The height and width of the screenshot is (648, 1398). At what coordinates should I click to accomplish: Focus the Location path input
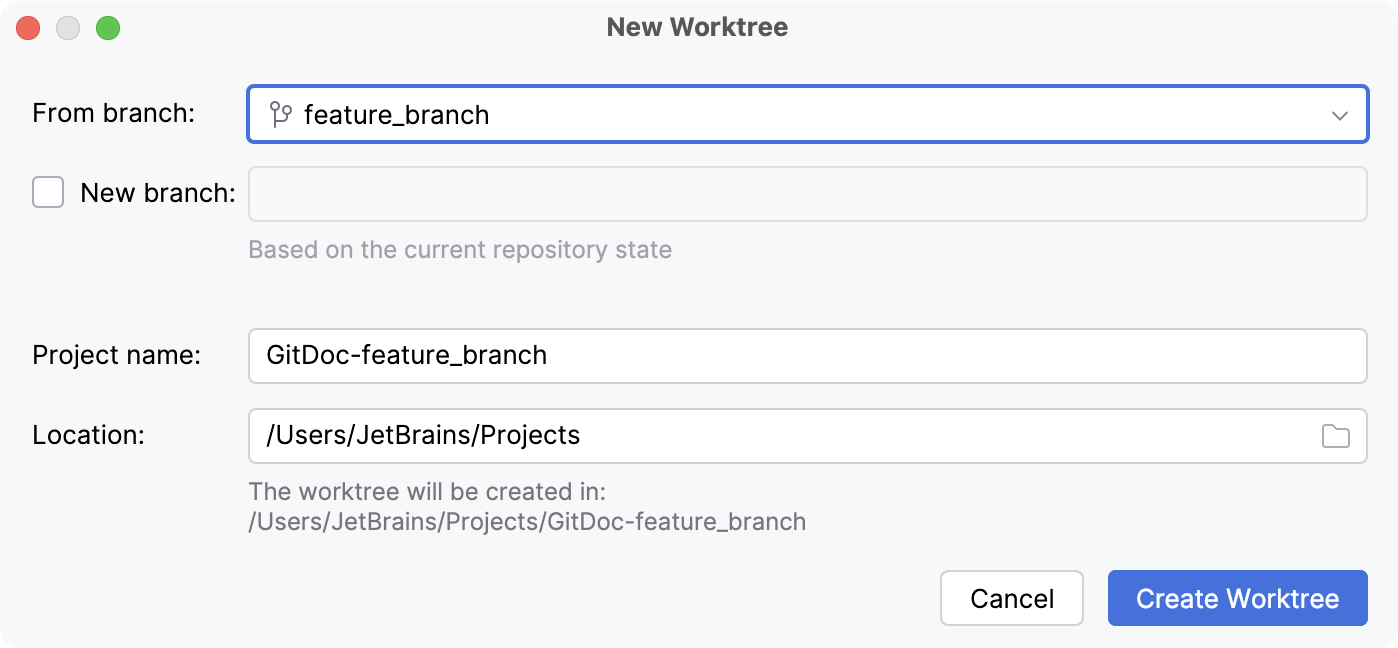click(x=700, y=436)
